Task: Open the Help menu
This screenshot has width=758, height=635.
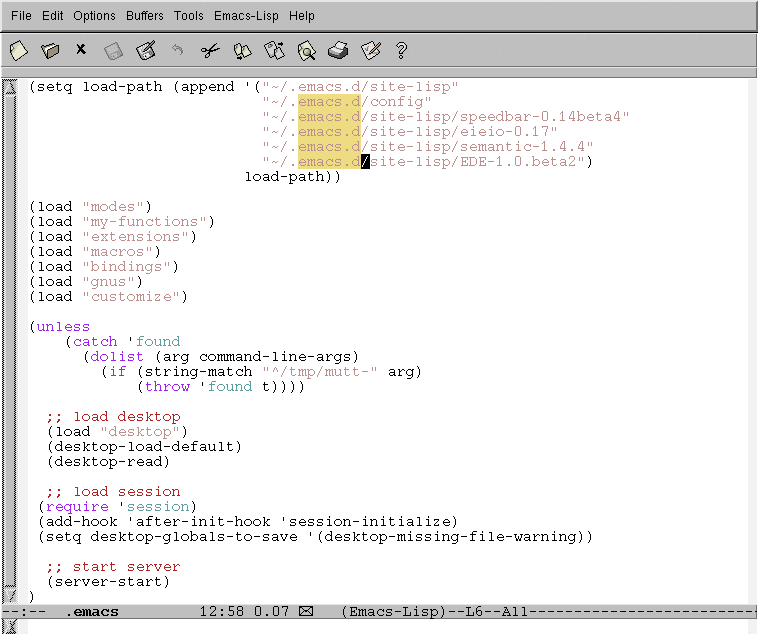Action: (x=302, y=16)
